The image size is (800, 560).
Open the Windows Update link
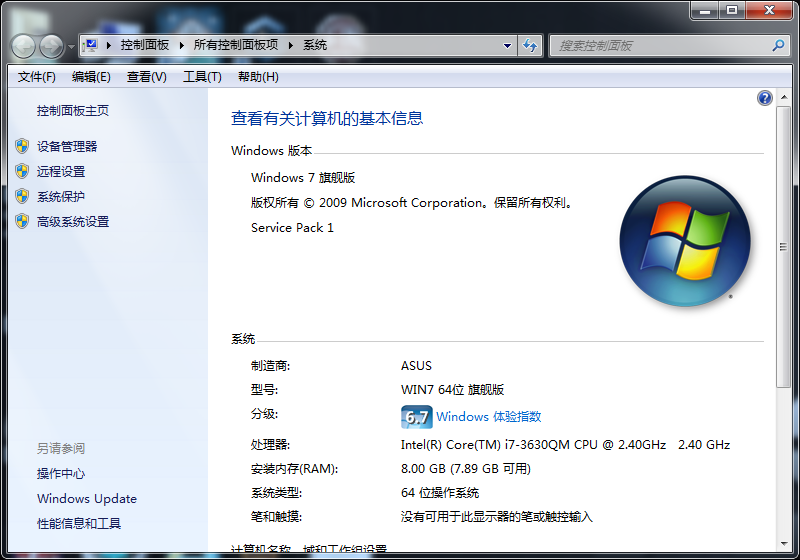point(87,499)
